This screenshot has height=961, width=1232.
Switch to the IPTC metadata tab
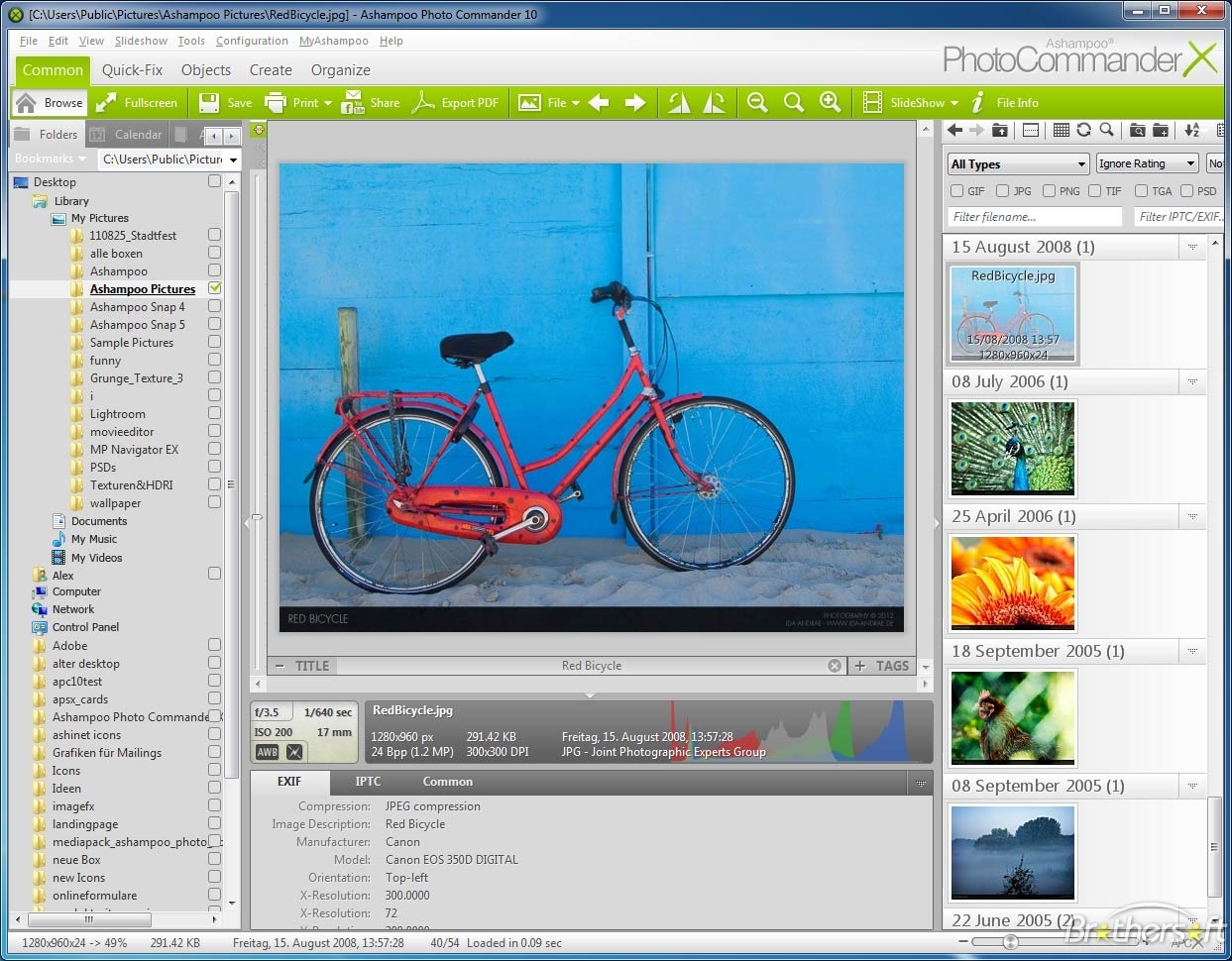click(368, 782)
